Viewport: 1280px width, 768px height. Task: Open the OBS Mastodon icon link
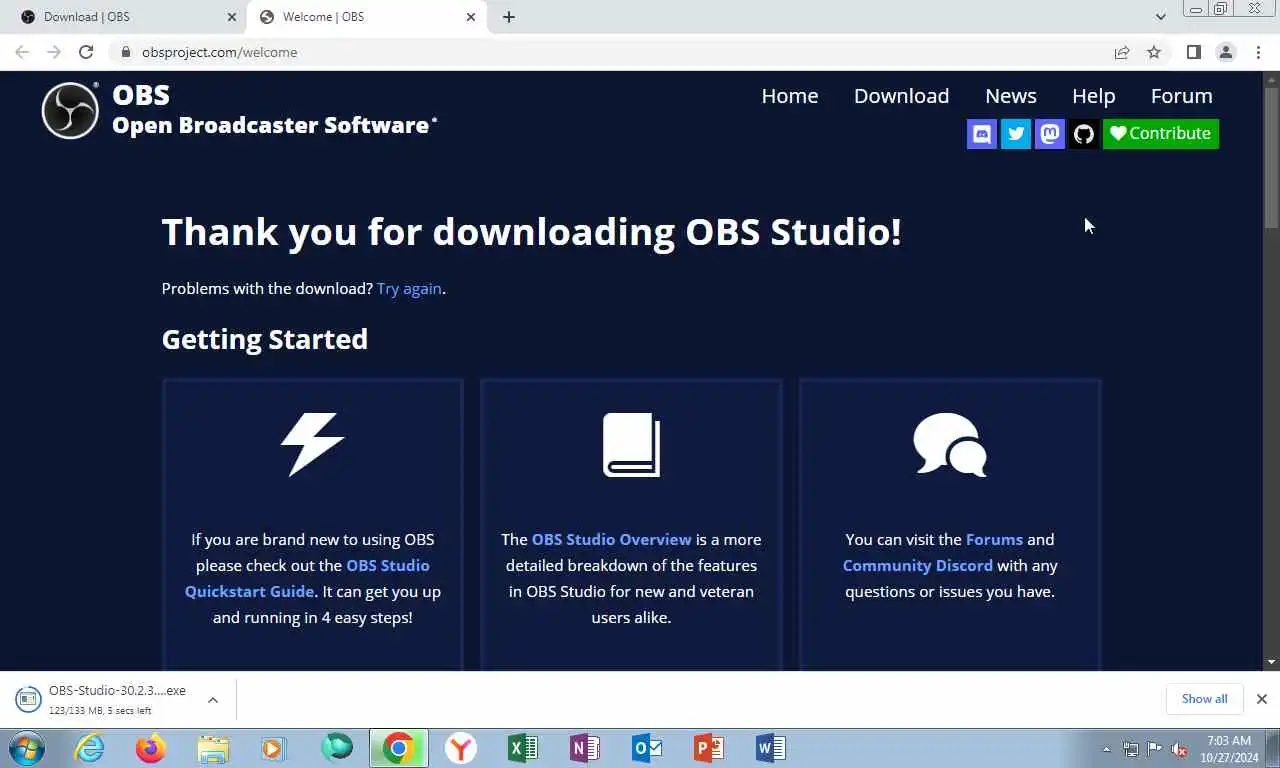(1050, 134)
